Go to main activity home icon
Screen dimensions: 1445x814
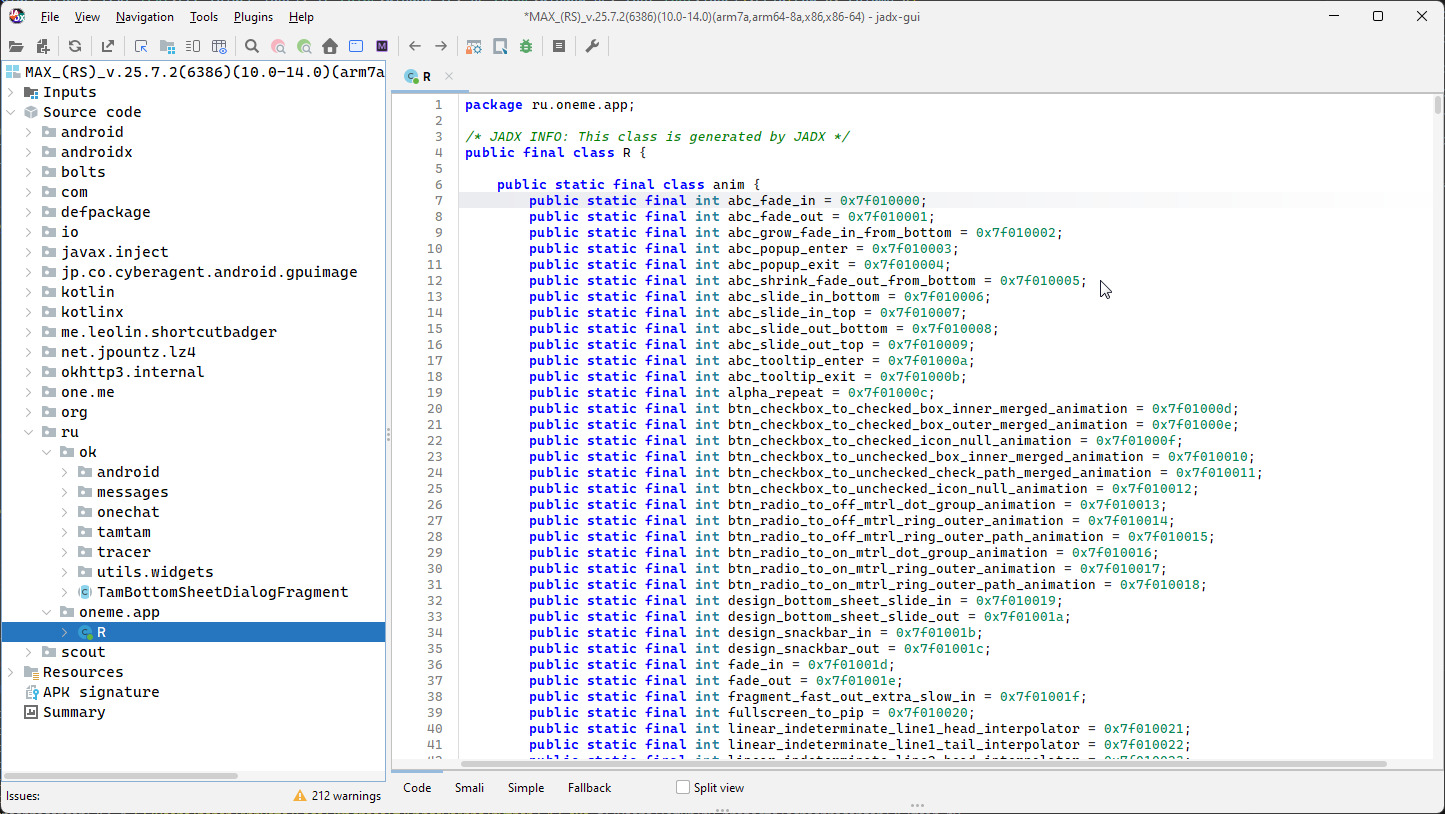click(330, 46)
